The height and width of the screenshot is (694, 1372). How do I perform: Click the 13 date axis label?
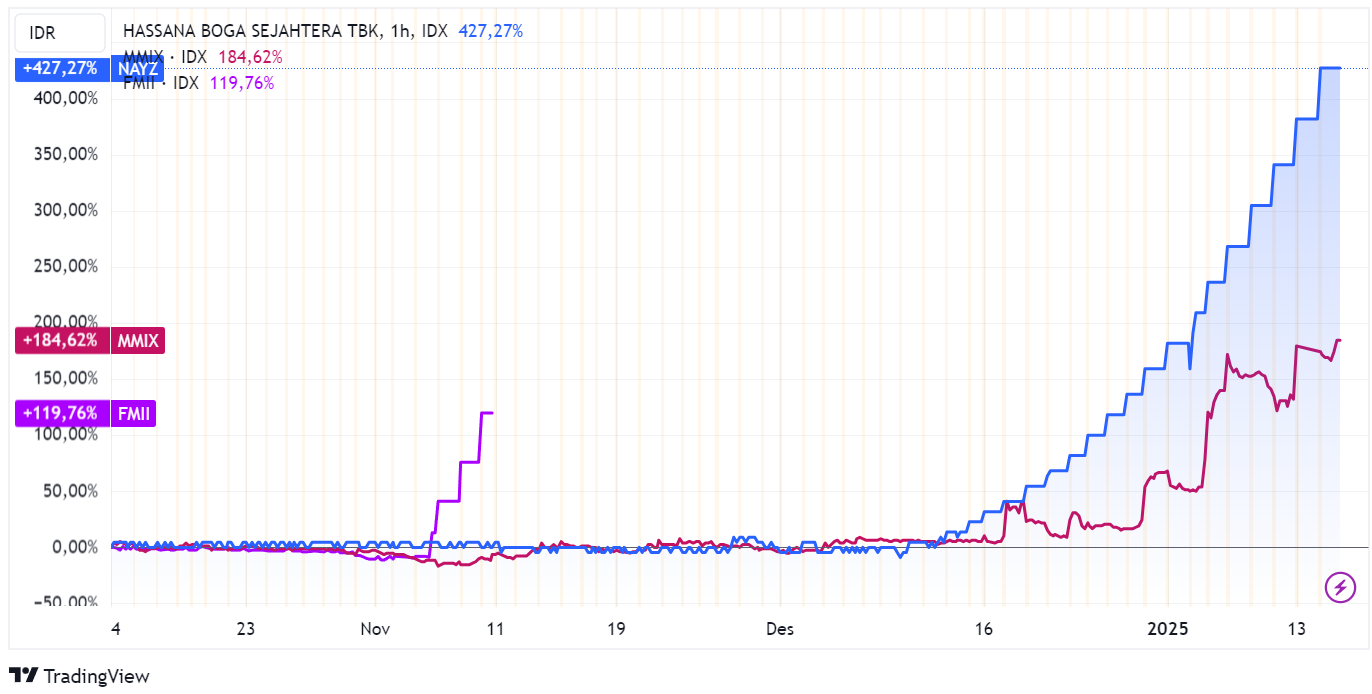(1297, 629)
